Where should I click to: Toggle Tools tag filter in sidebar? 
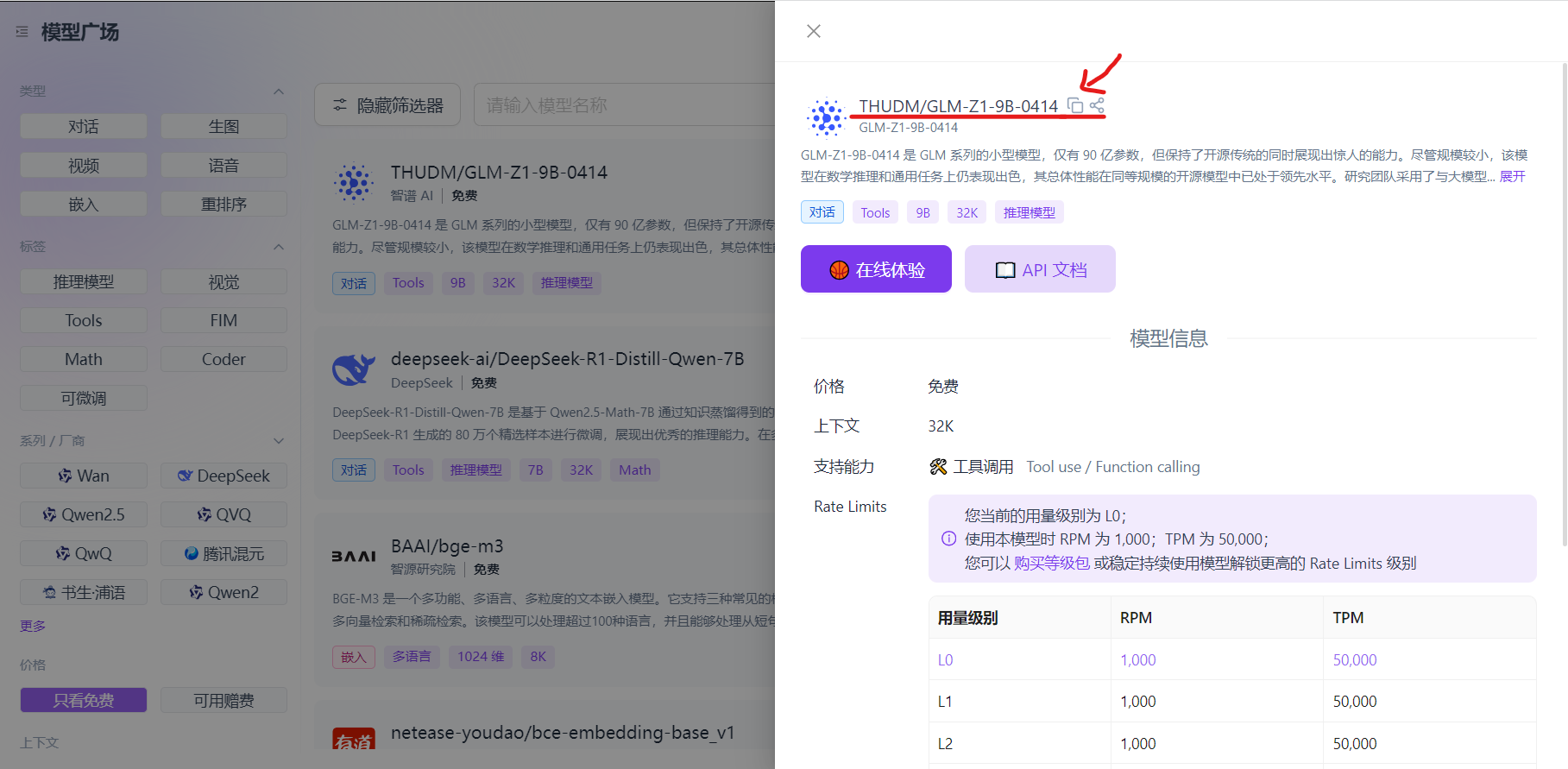click(84, 320)
